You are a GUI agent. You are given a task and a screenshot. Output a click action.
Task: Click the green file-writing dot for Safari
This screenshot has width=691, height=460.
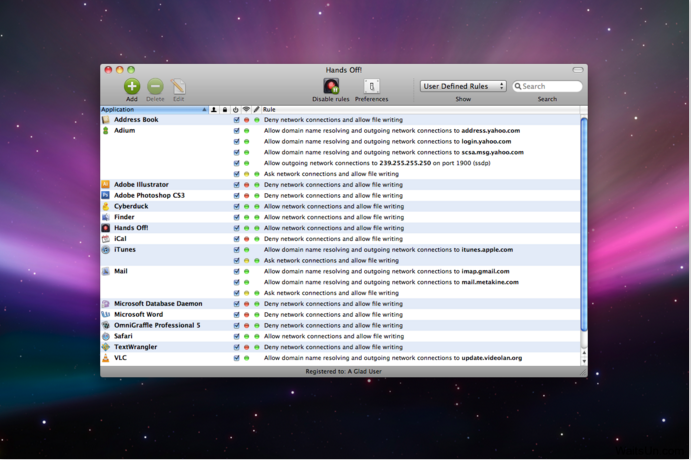click(256, 336)
